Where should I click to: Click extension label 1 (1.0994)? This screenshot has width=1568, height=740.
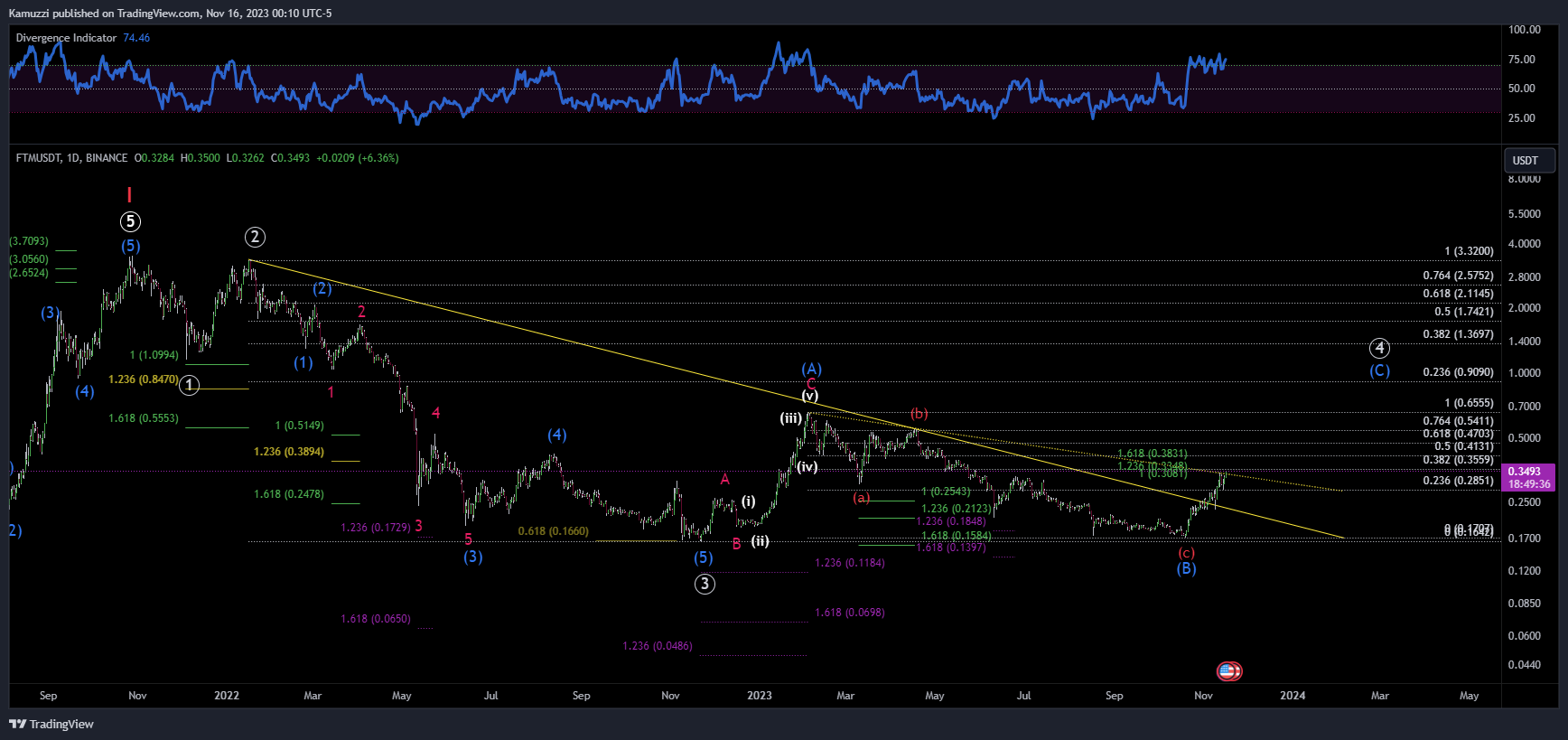click(154, 355)
